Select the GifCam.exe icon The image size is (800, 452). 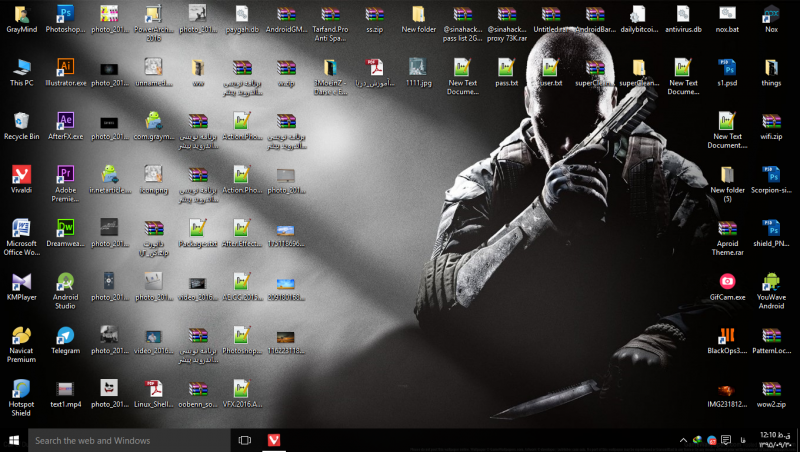point(727,287)
